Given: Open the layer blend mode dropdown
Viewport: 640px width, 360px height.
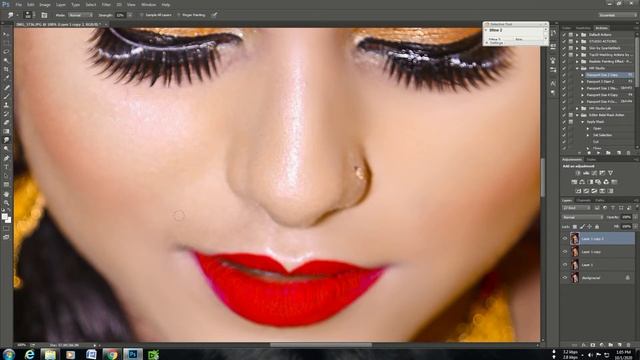Looking at the screenshot, I should pos(583,217).
